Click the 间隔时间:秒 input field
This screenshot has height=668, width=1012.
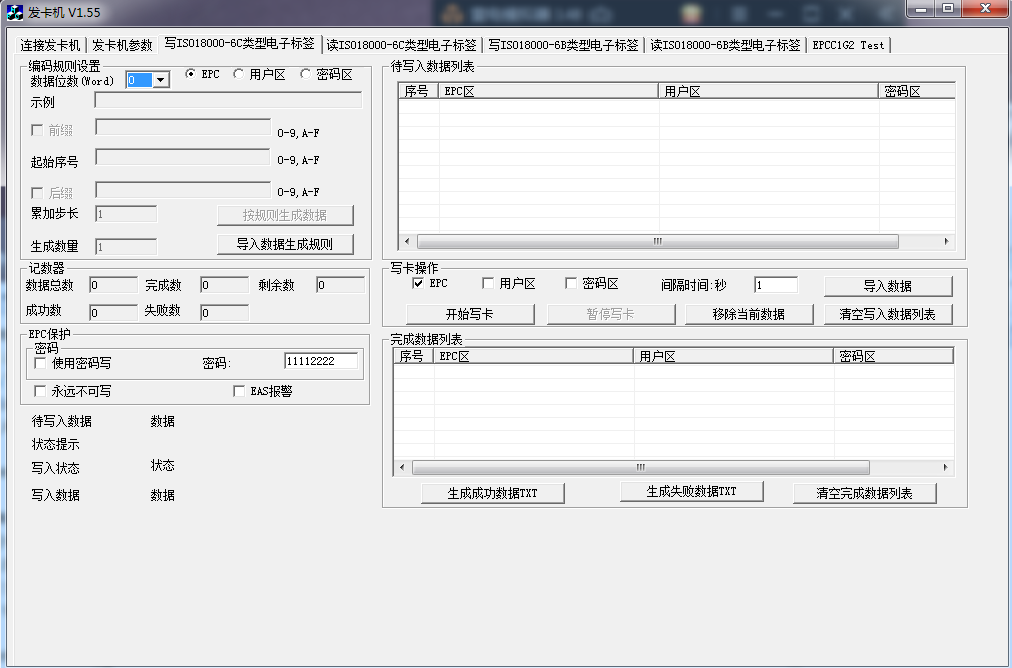click(x=776, y=285)
